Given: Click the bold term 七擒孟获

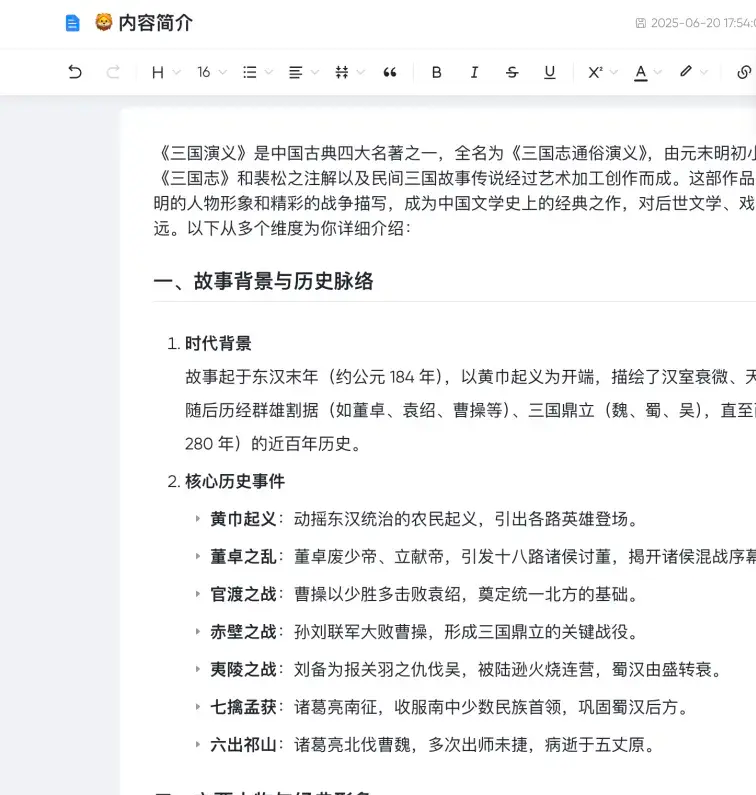Looking at the screenshot, I should (x=243, y=707).
